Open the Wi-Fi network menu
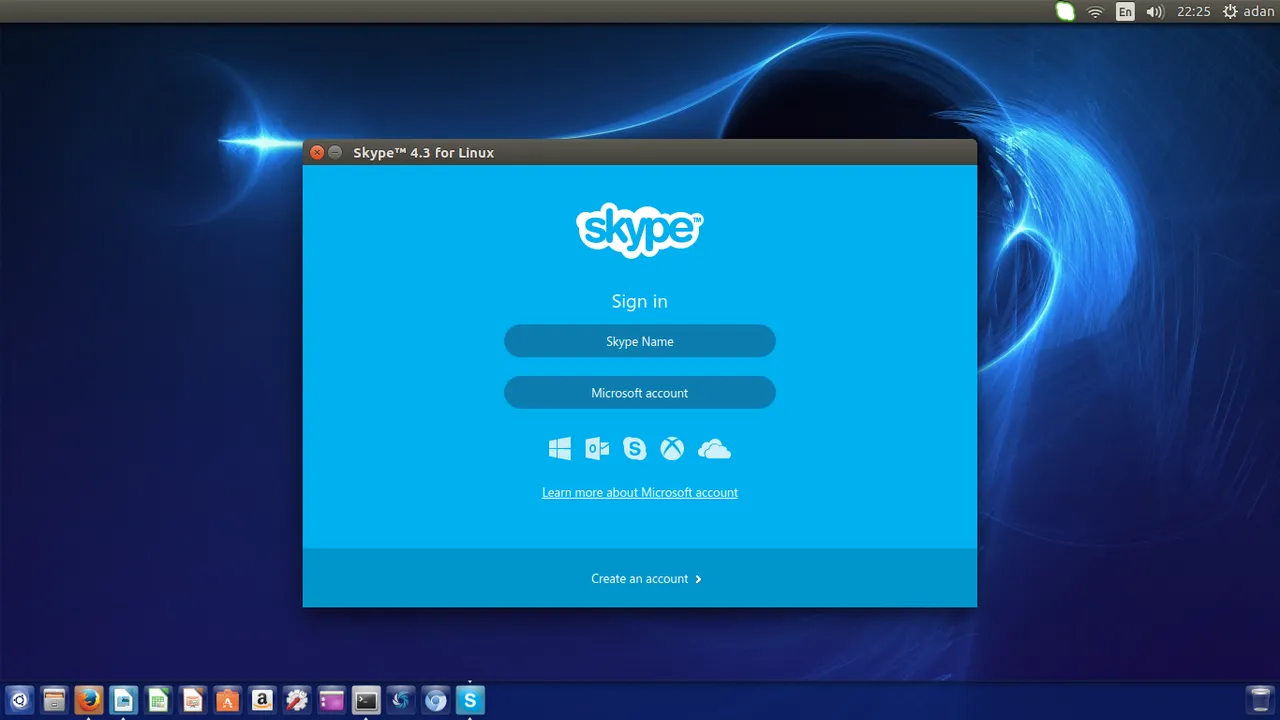1280x720 pixels. point(1095,12)
